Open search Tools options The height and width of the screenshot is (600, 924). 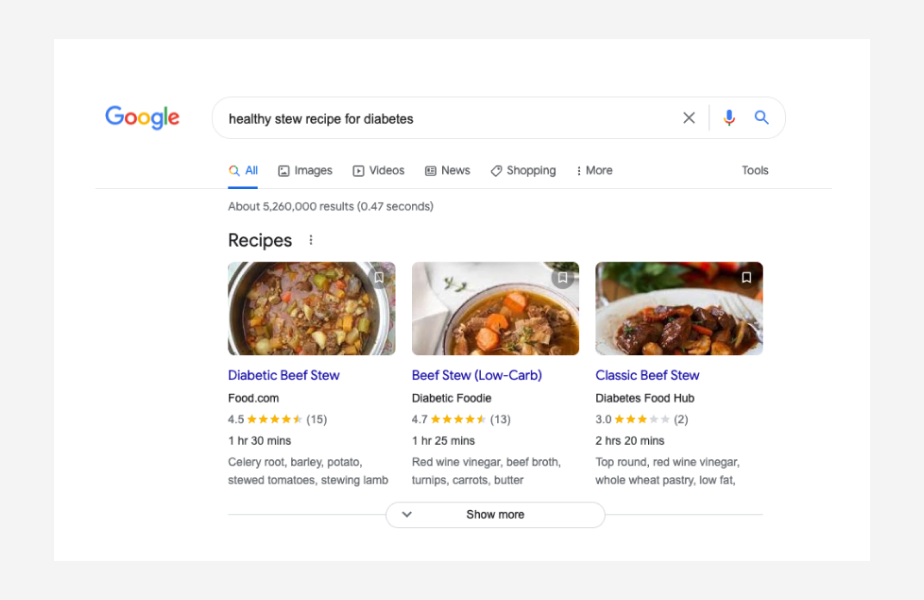click(x=755, y=170)
